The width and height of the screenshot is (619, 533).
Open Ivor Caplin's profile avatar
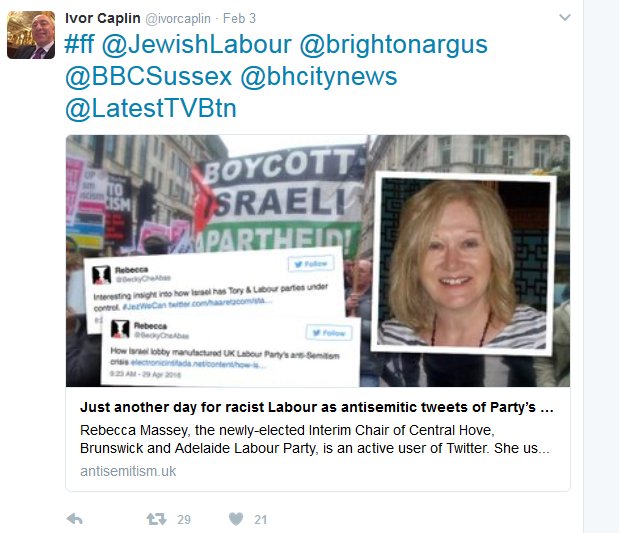click(x=31, y=35)
